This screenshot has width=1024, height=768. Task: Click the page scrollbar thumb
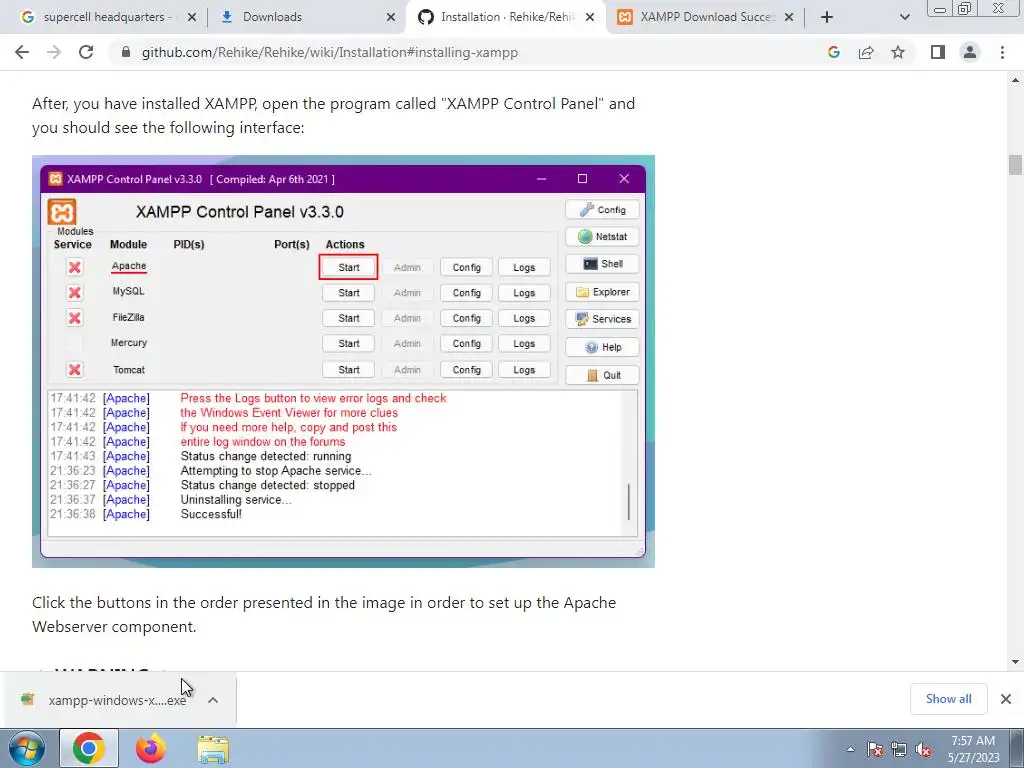(1015, 164)
